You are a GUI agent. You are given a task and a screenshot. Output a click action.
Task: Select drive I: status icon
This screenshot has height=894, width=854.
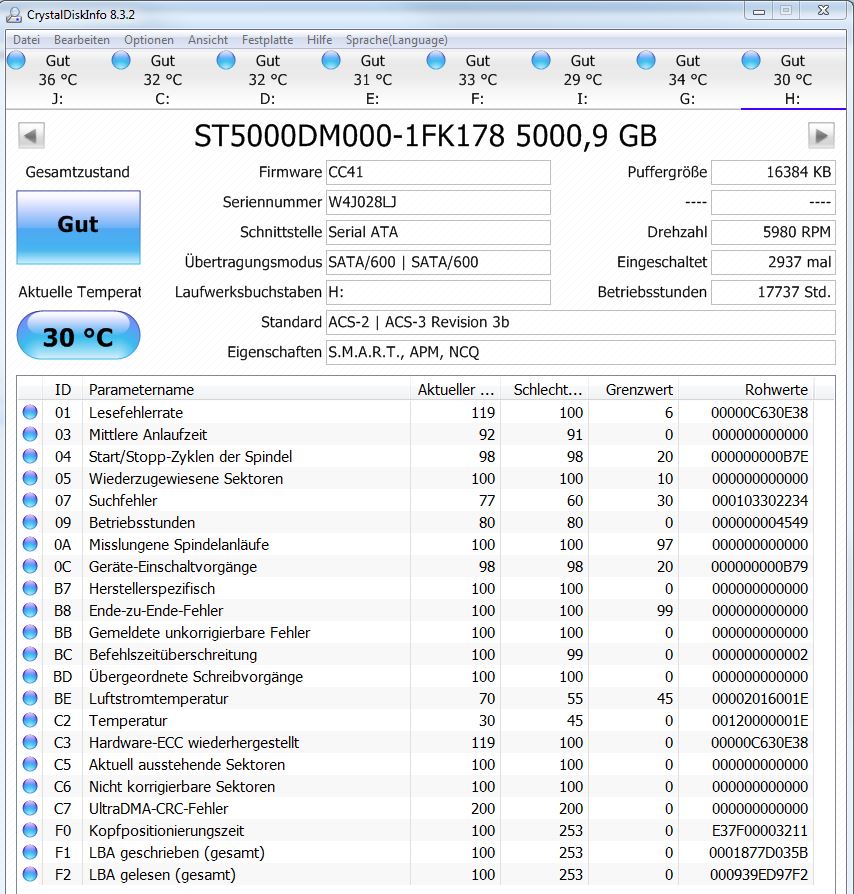(x=541, y=60)
